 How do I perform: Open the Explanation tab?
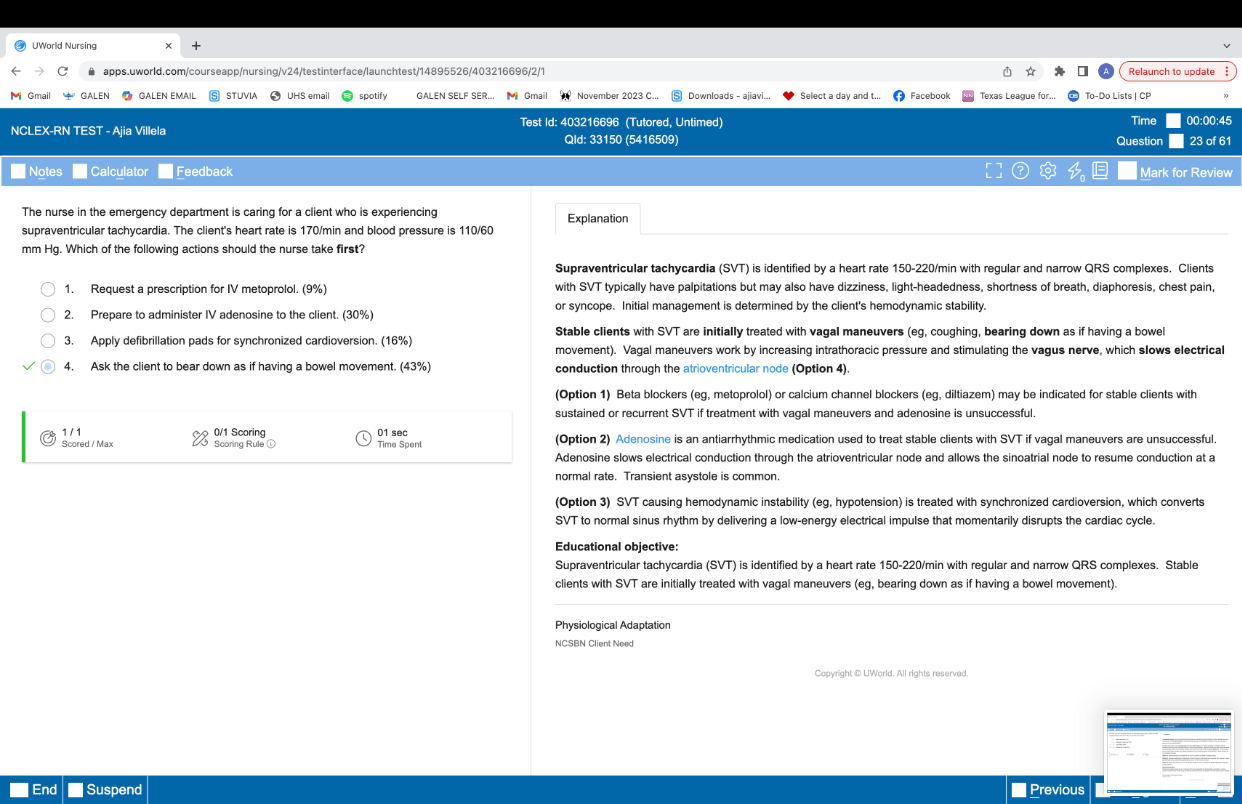[598, 219]
